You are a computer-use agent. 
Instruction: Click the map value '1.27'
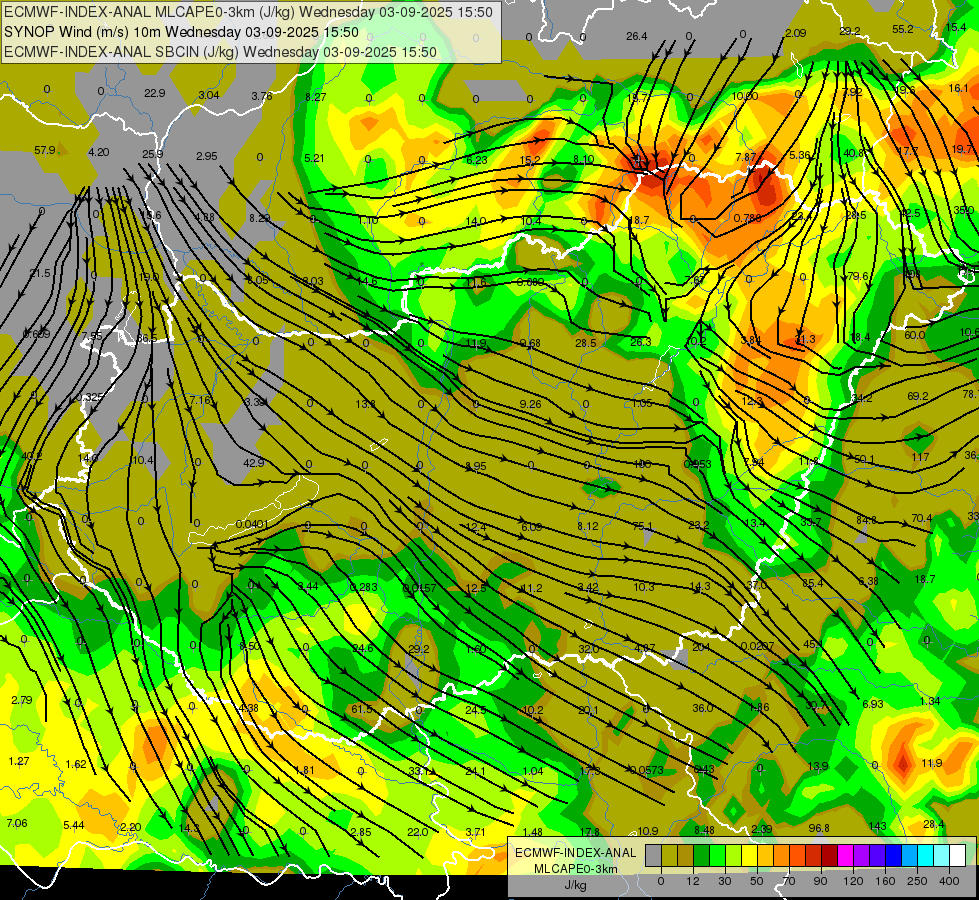click(19, 761)
